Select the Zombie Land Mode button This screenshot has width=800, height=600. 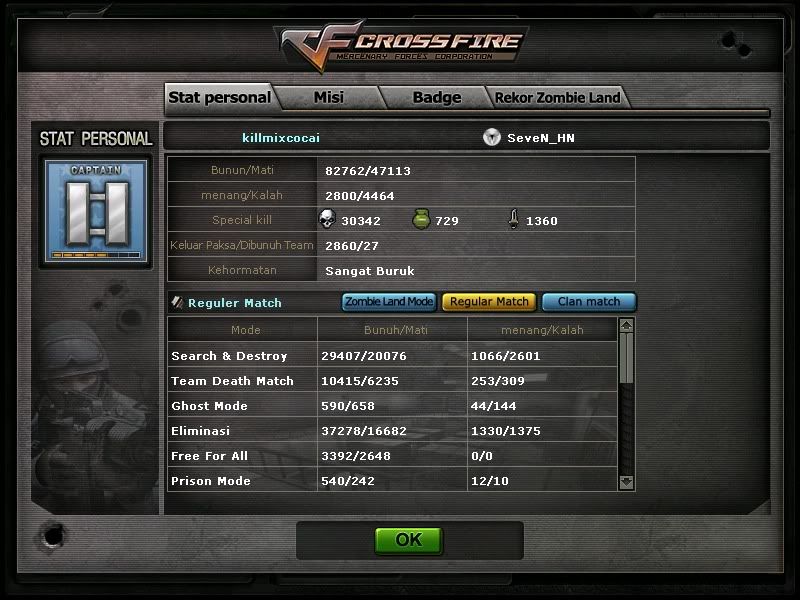pyautogui.click(x=389, y=302)
